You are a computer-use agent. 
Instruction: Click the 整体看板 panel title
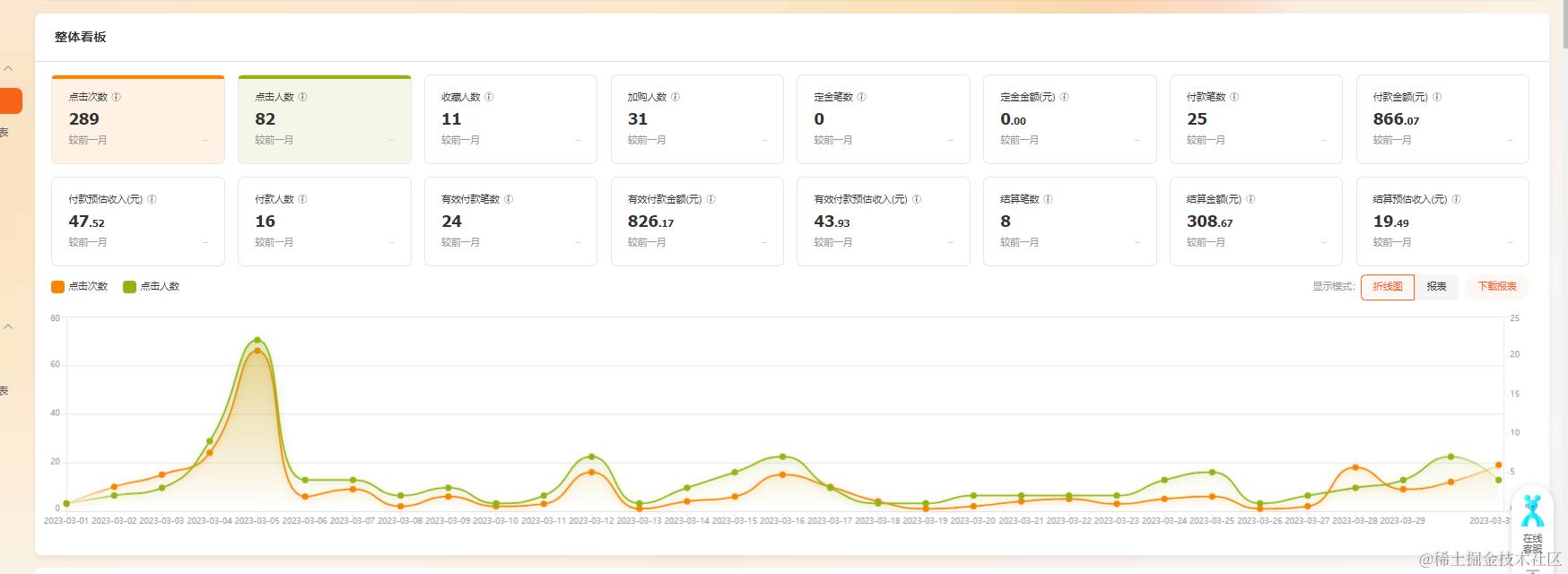tap(80, 37)
